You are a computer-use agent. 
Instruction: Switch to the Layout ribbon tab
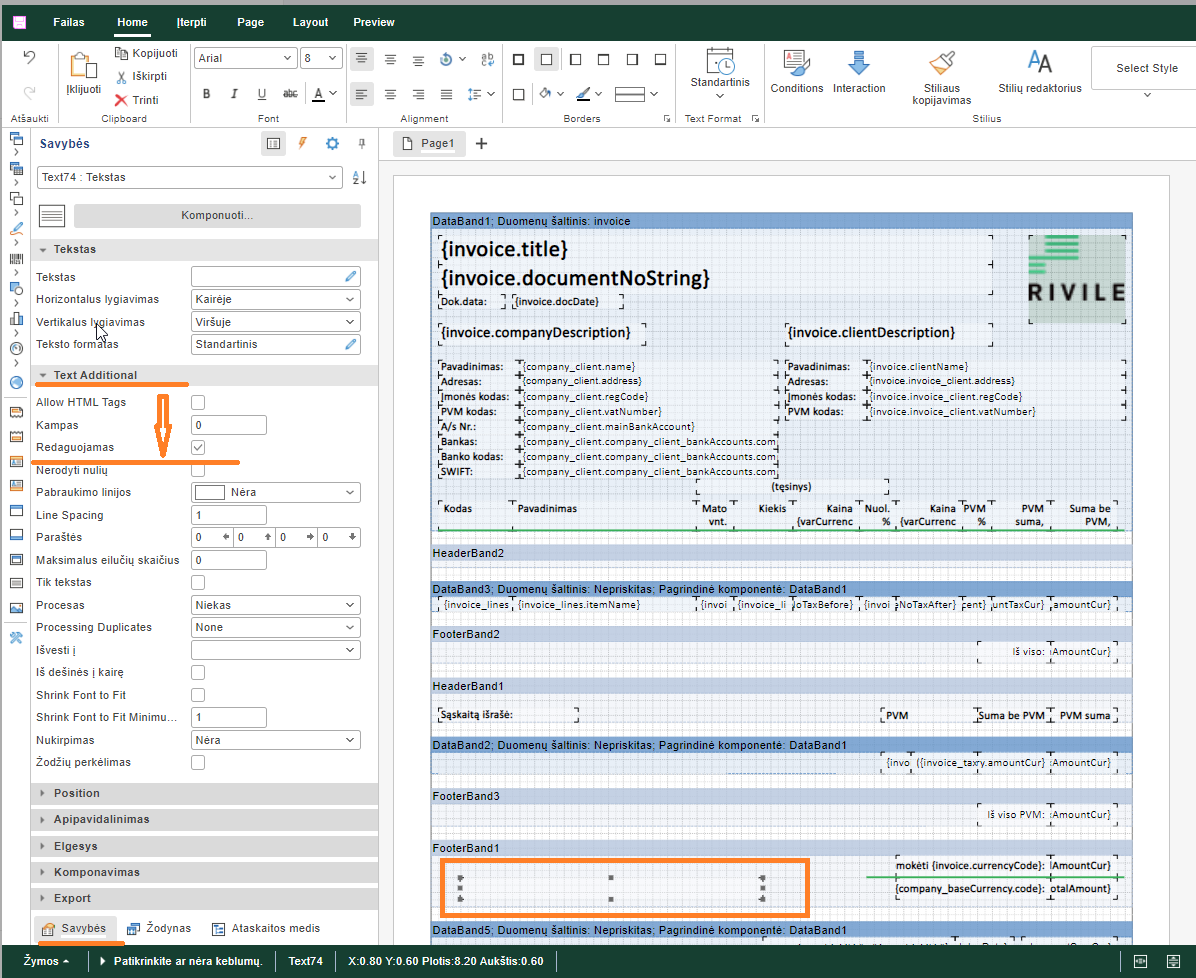pos(310,22)
